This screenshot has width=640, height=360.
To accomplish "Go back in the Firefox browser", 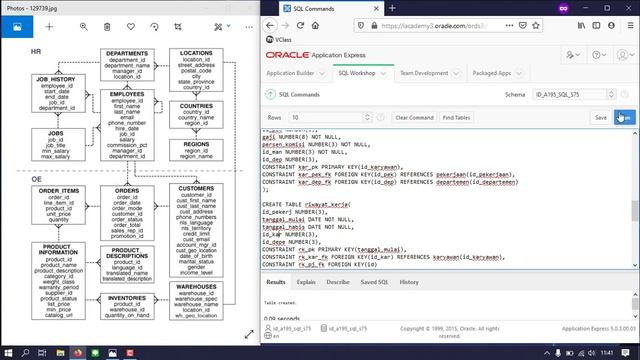I will [x=270, y=25].
